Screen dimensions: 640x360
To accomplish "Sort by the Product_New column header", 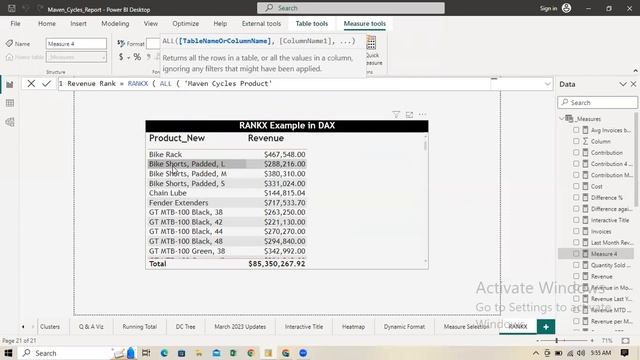I will pyautogui.click(x=177, y=138).
